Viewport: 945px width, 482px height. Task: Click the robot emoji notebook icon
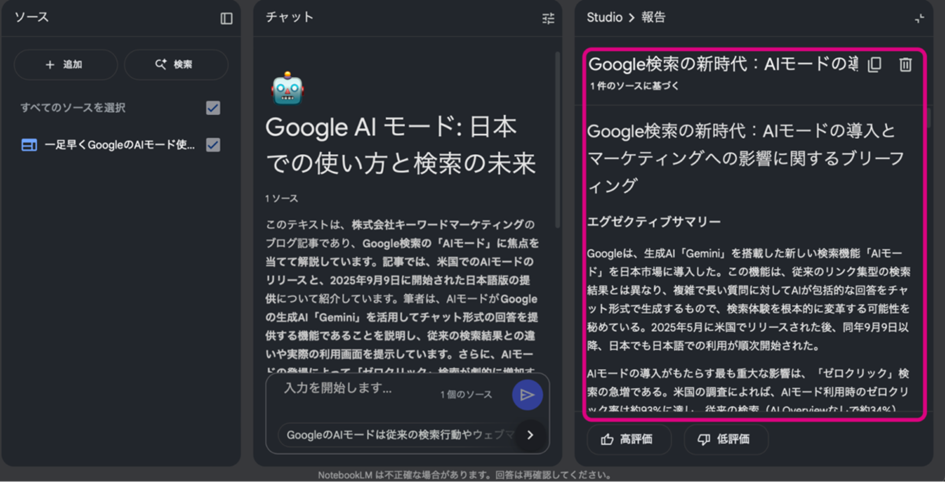287,90
